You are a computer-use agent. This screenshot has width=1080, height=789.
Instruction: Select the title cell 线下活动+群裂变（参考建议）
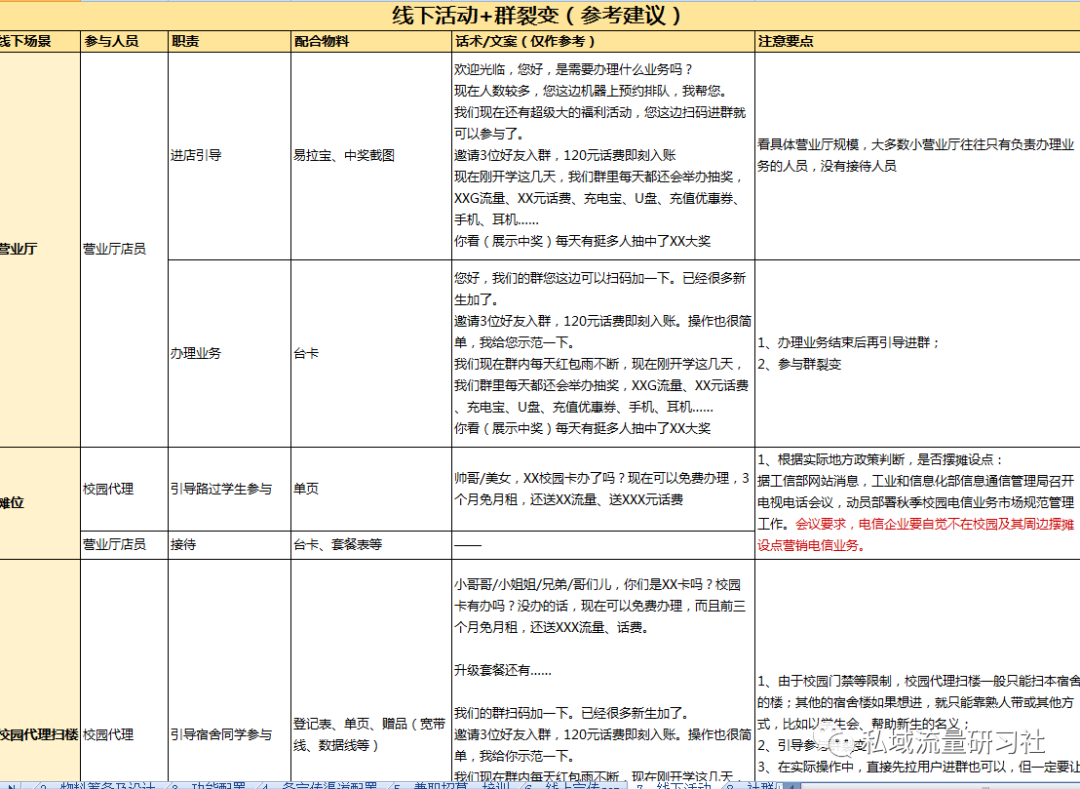pyautogui.click(x=540, y=15)
